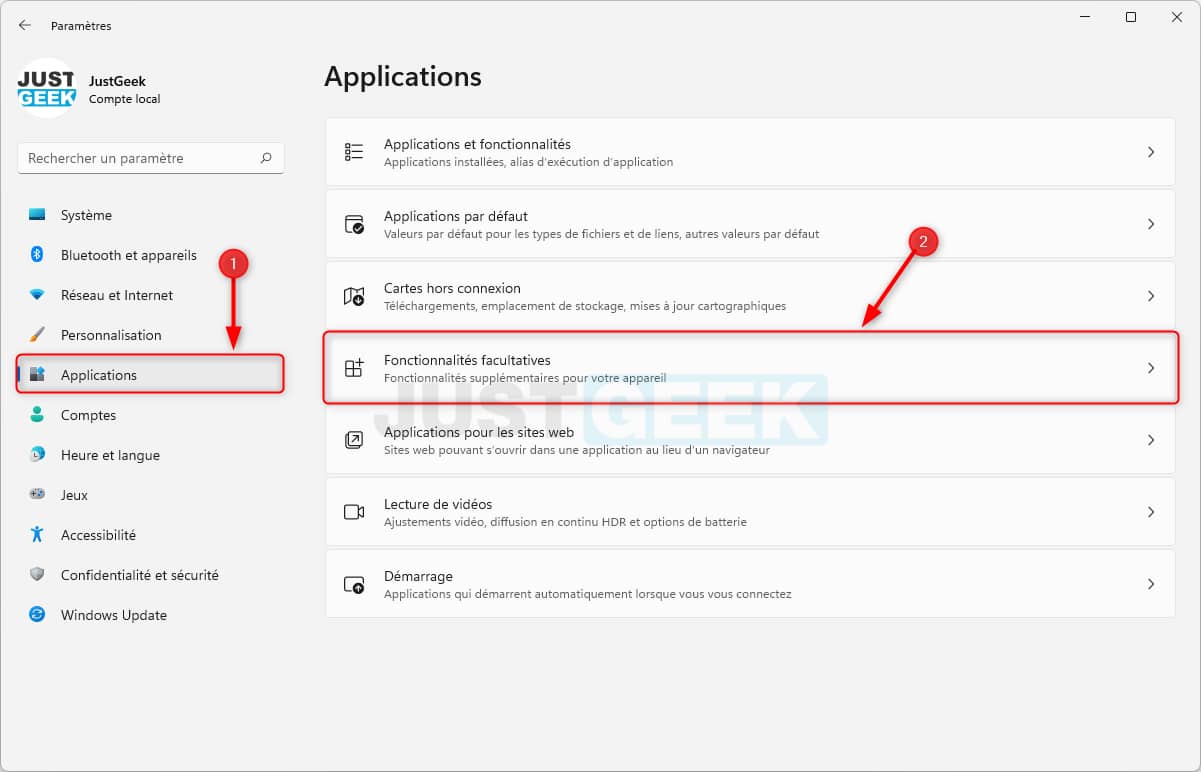Open Démarrage card title
The width and height of the screenshot is (1201, 772).
point(418,576)
